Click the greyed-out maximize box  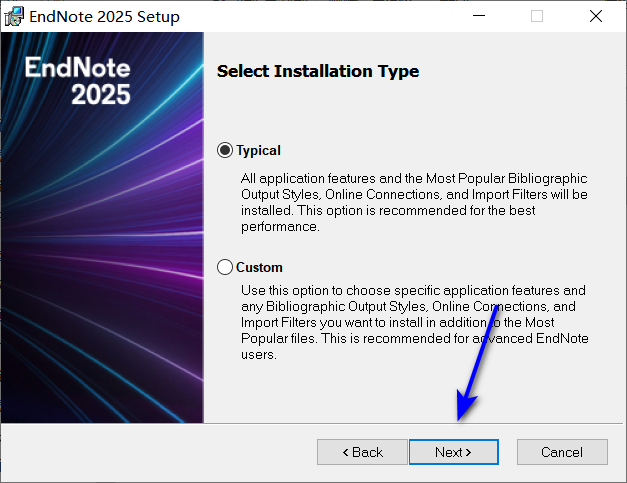[537, 16]
